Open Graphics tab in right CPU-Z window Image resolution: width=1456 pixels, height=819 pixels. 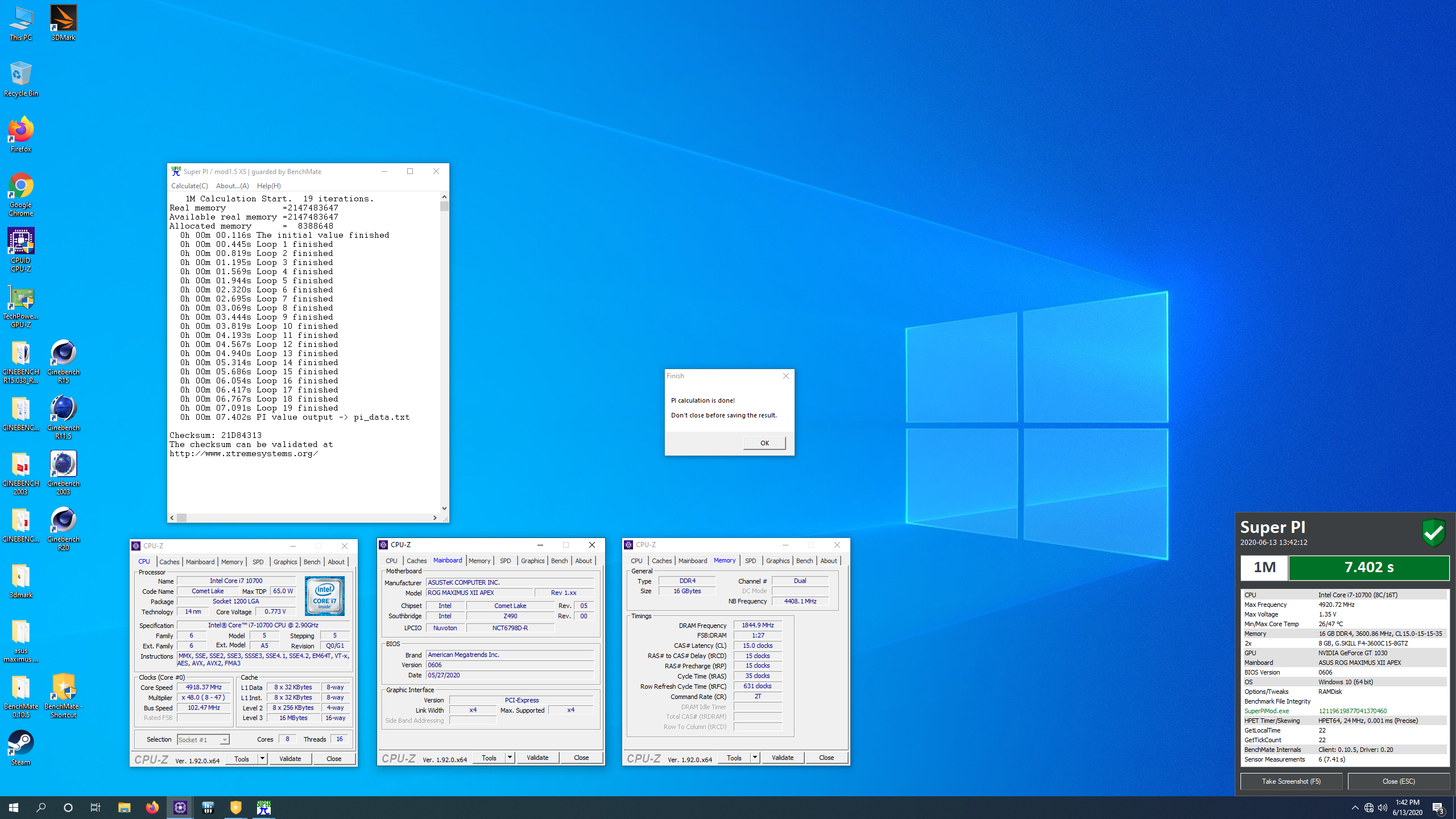point(777,560)
